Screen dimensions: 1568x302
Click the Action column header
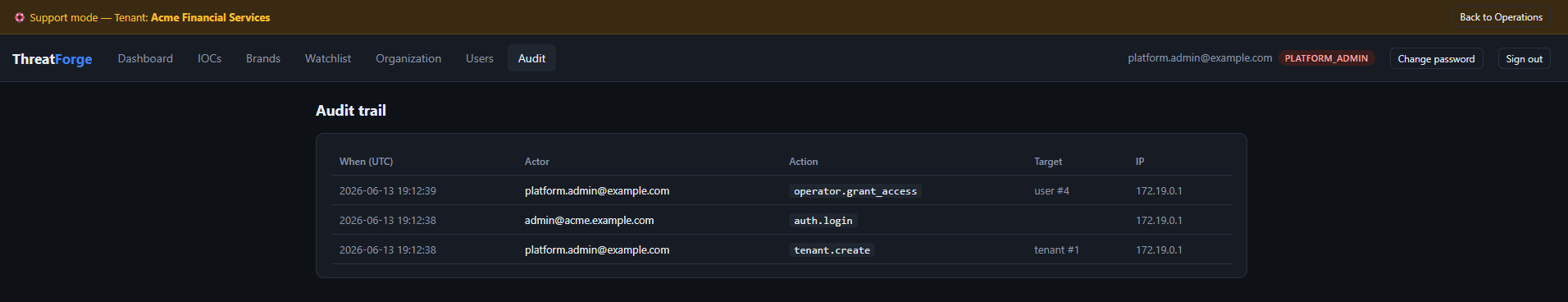coord(804,162)
